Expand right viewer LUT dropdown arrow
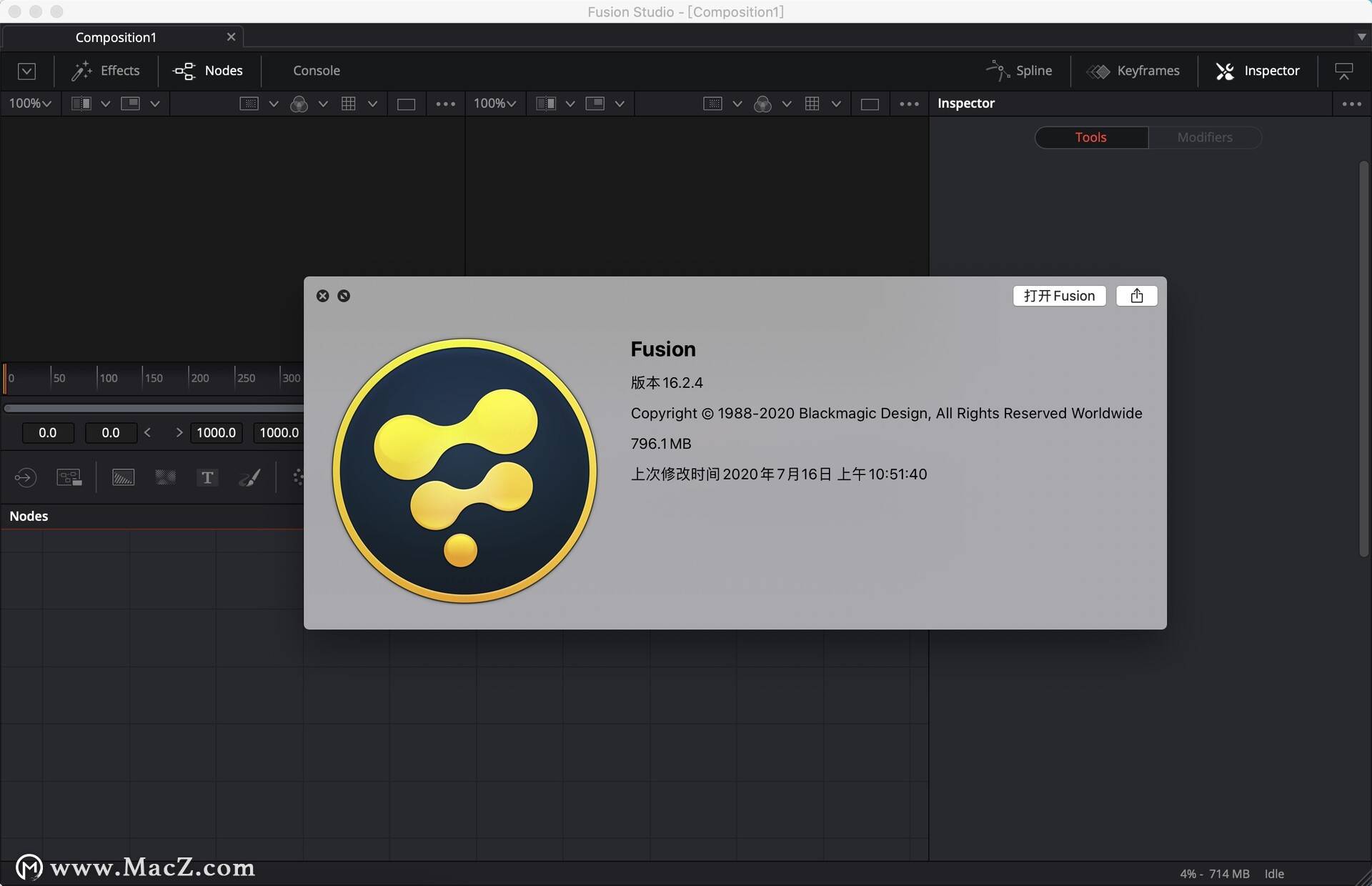This screenshot has height=886, width=1372. tap(836, 104)
